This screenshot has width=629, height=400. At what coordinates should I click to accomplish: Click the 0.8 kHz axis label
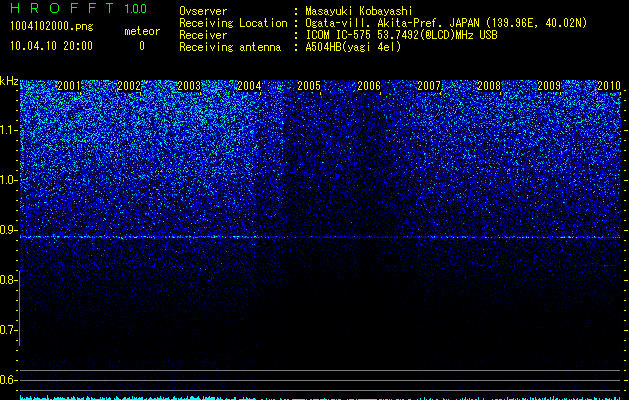coord(7,280)
